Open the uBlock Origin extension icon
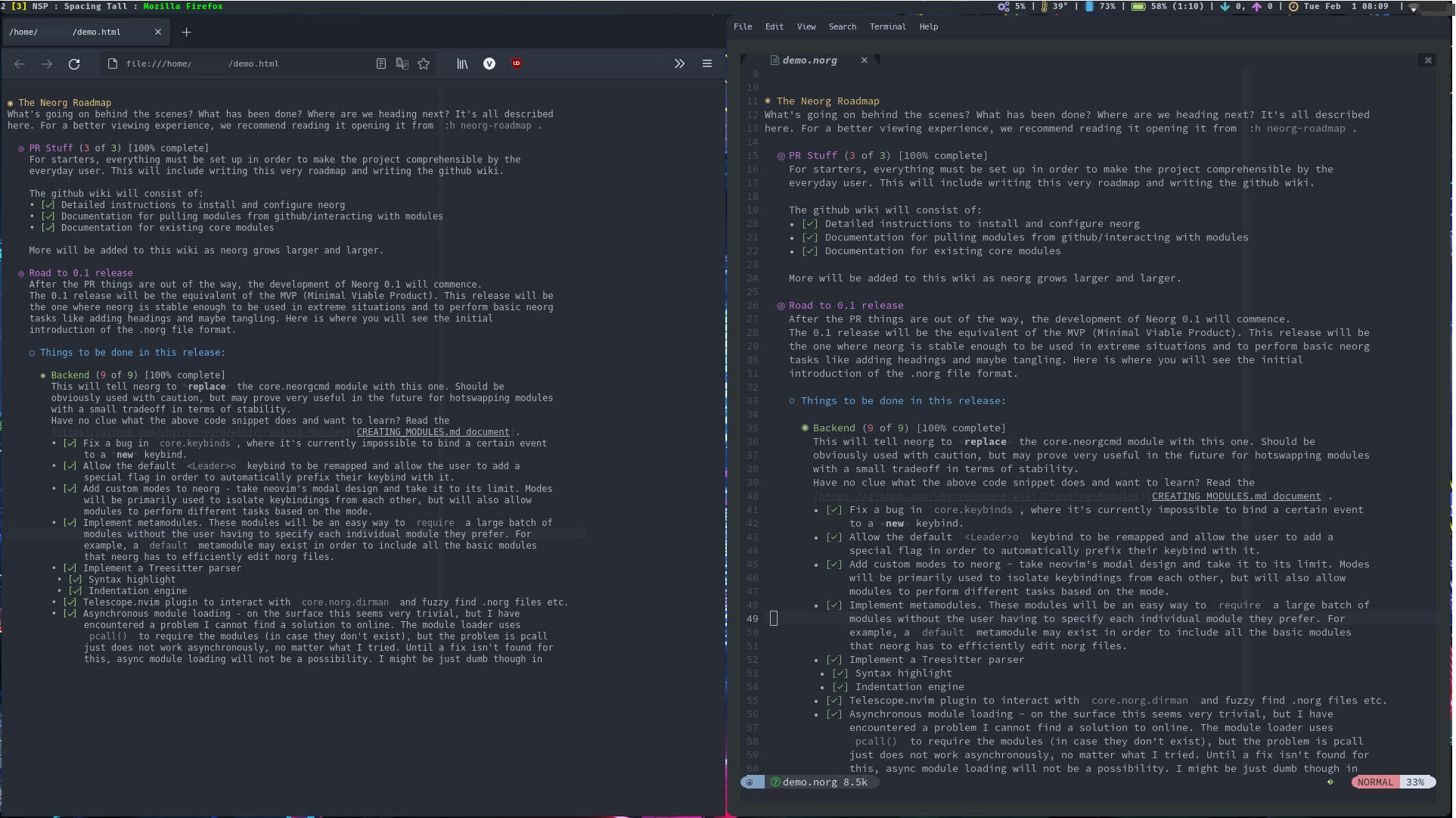 [517, 64]
